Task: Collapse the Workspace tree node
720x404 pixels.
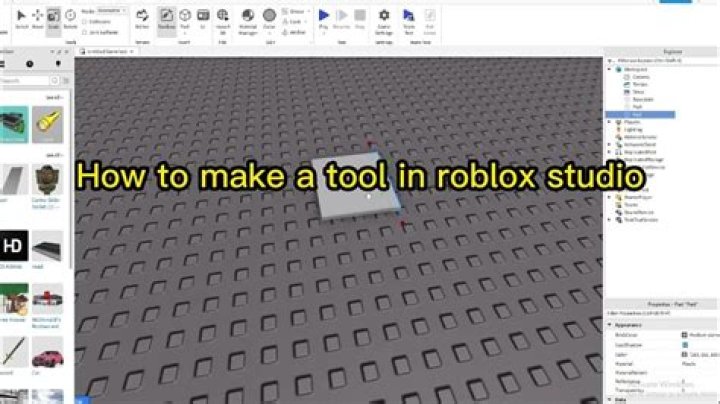Action: point(610,69)
